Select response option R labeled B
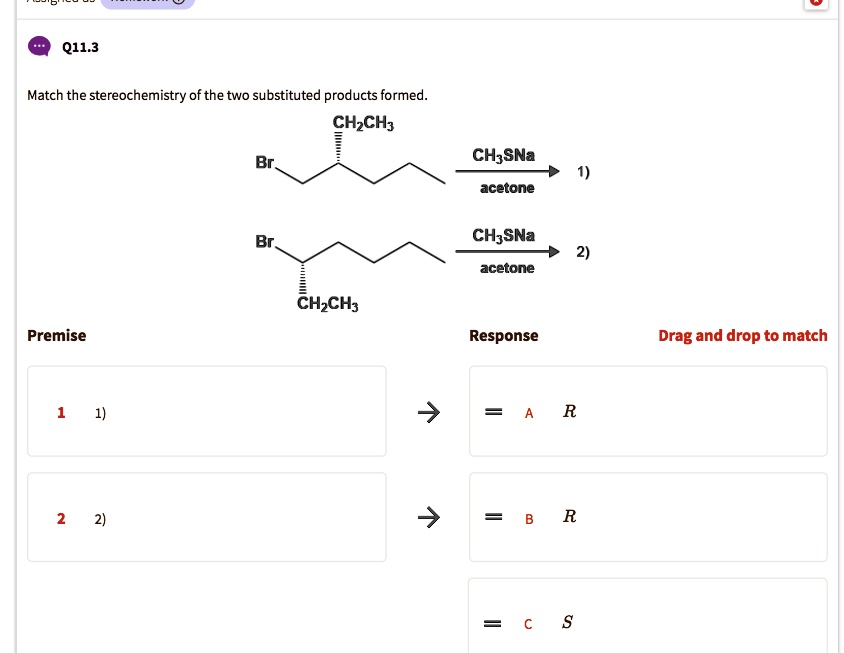 point(569,516)
